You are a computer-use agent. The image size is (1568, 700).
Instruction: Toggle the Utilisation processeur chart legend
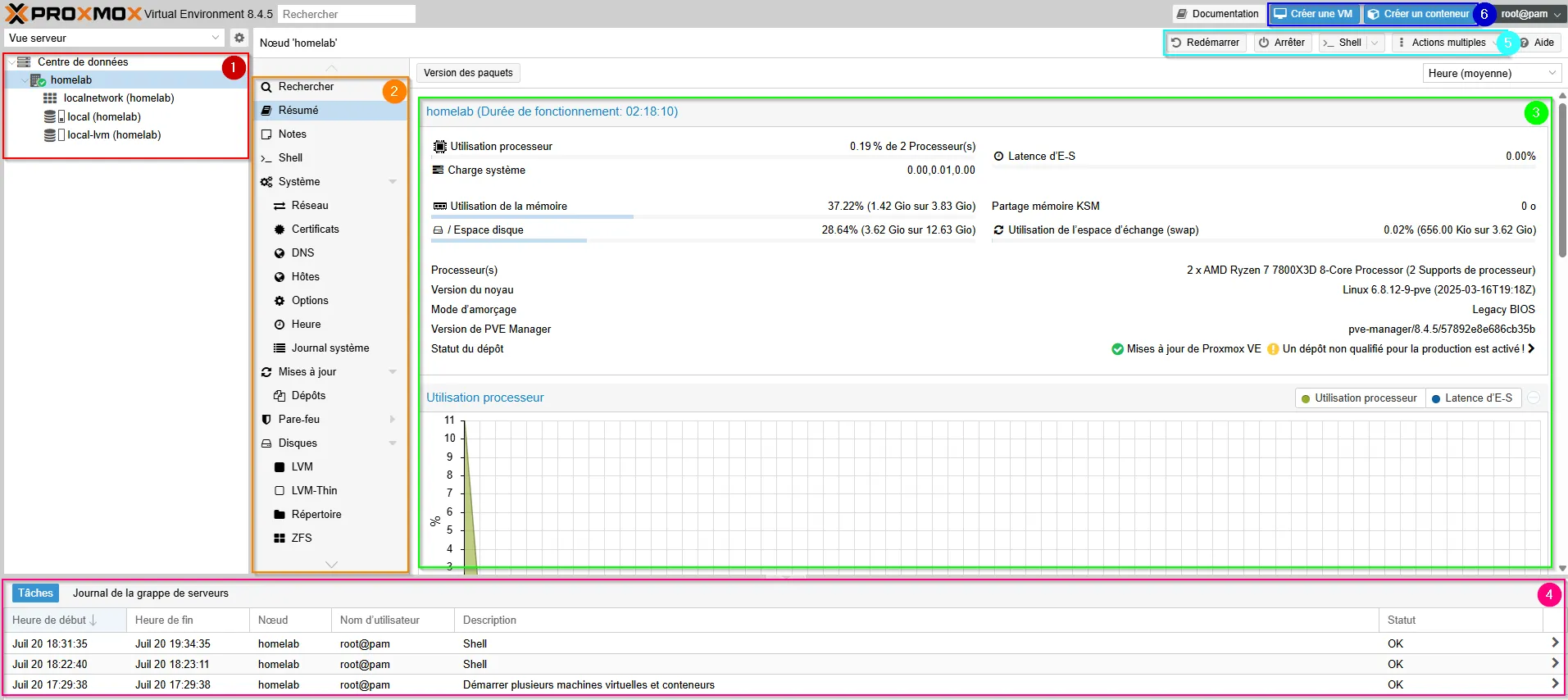pos(1360,398)
